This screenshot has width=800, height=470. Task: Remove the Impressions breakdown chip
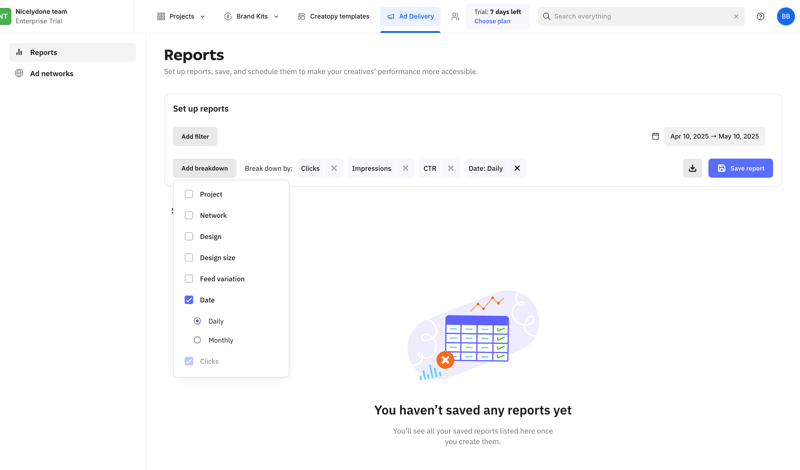(x=405, y=168)
